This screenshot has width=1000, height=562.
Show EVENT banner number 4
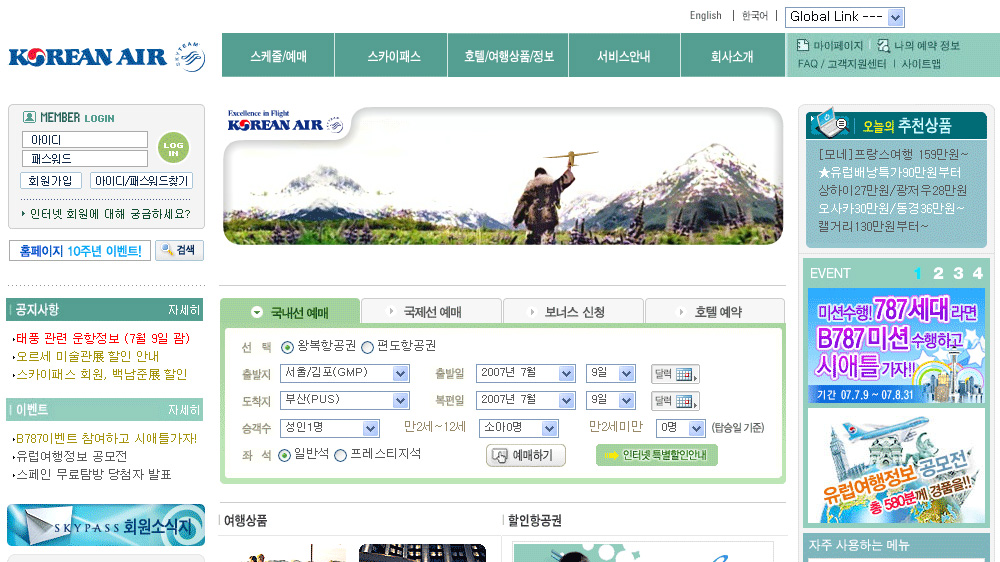978,273
